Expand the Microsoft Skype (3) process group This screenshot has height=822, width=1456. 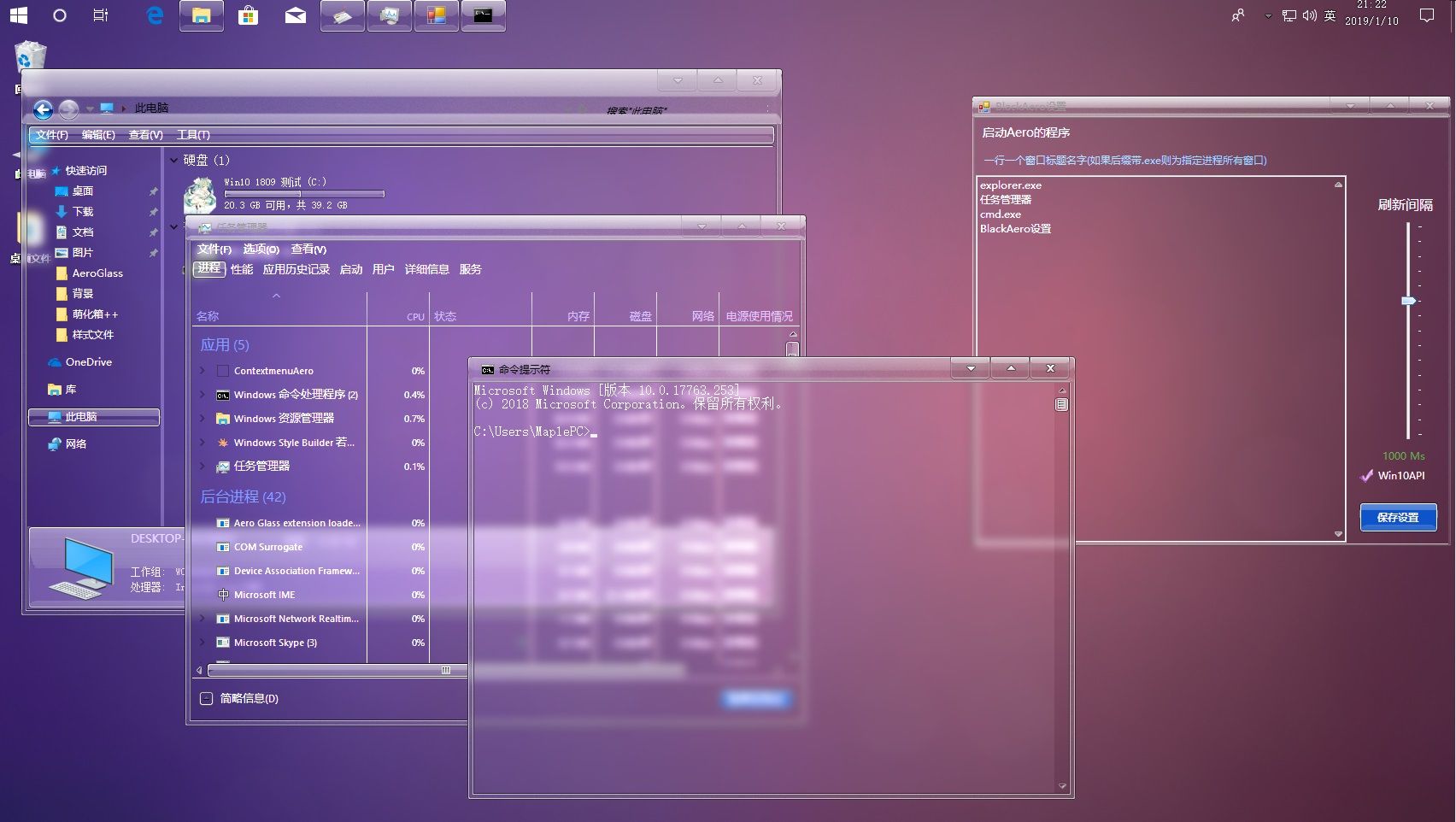pos(203,643)
